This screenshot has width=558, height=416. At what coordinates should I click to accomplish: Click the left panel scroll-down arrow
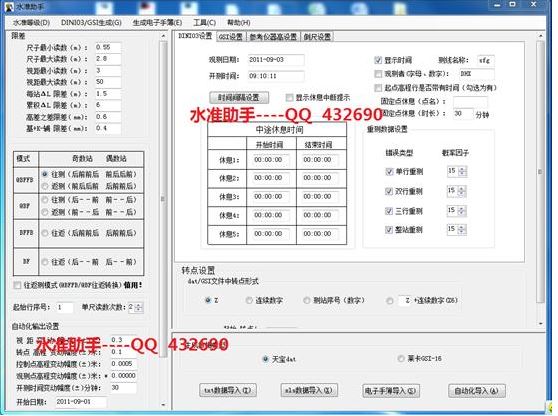click(163, 405)
